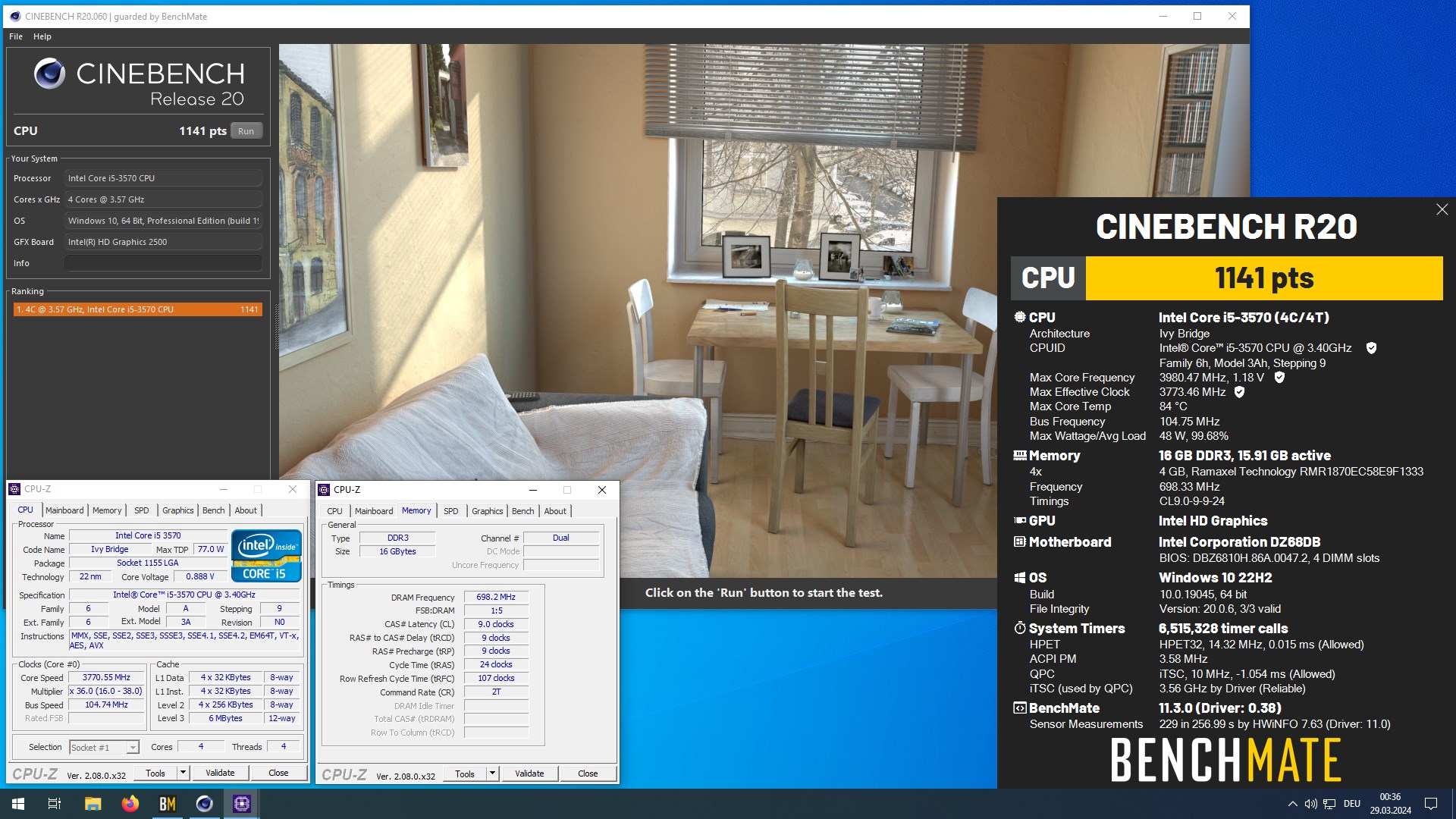The image size is (1456, 819).
Task: Minimize the Memory-tab CPU-Z window
Action: 533,490
